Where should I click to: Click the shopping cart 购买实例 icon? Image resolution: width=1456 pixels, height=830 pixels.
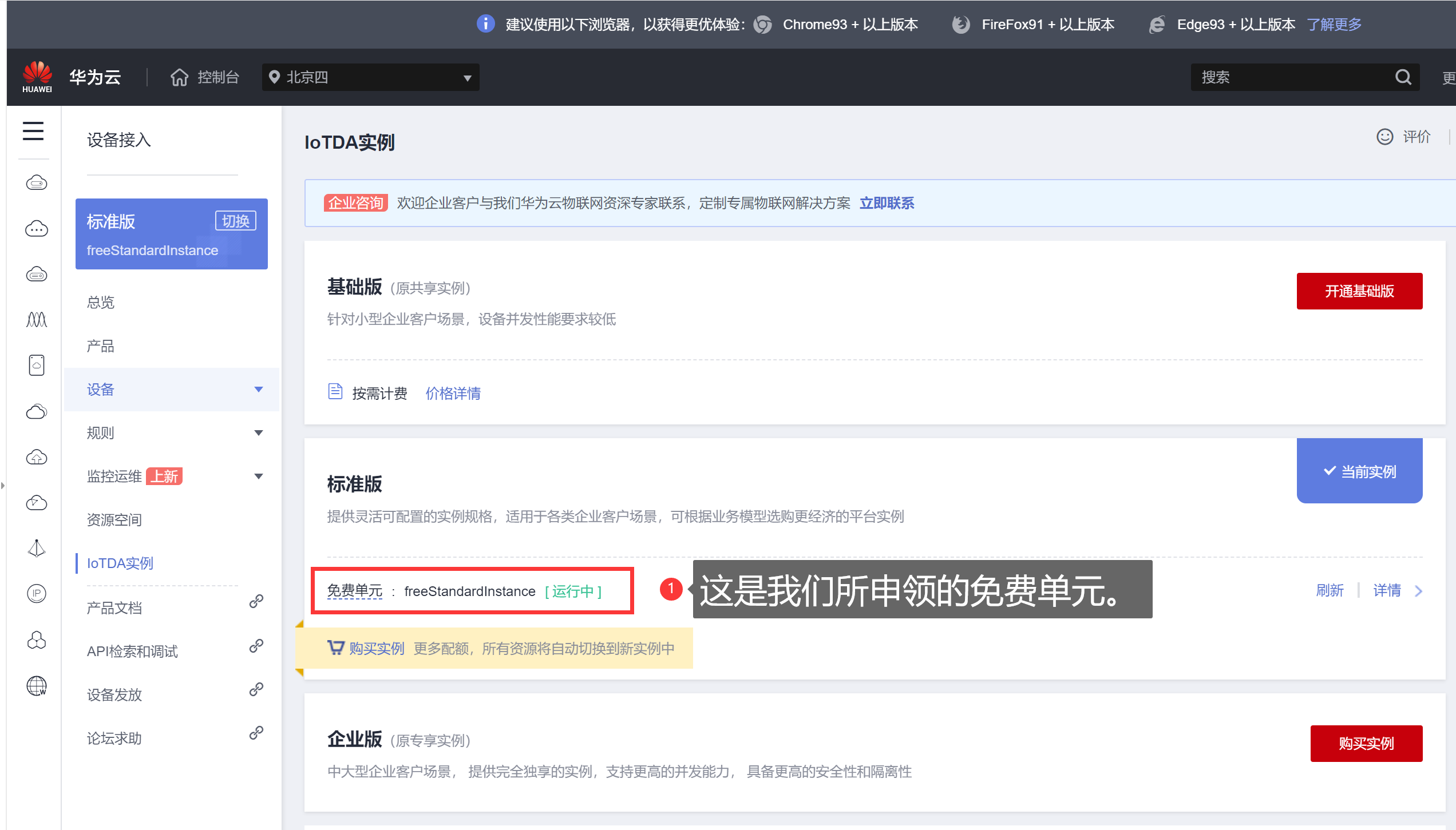tap(335, 648)
